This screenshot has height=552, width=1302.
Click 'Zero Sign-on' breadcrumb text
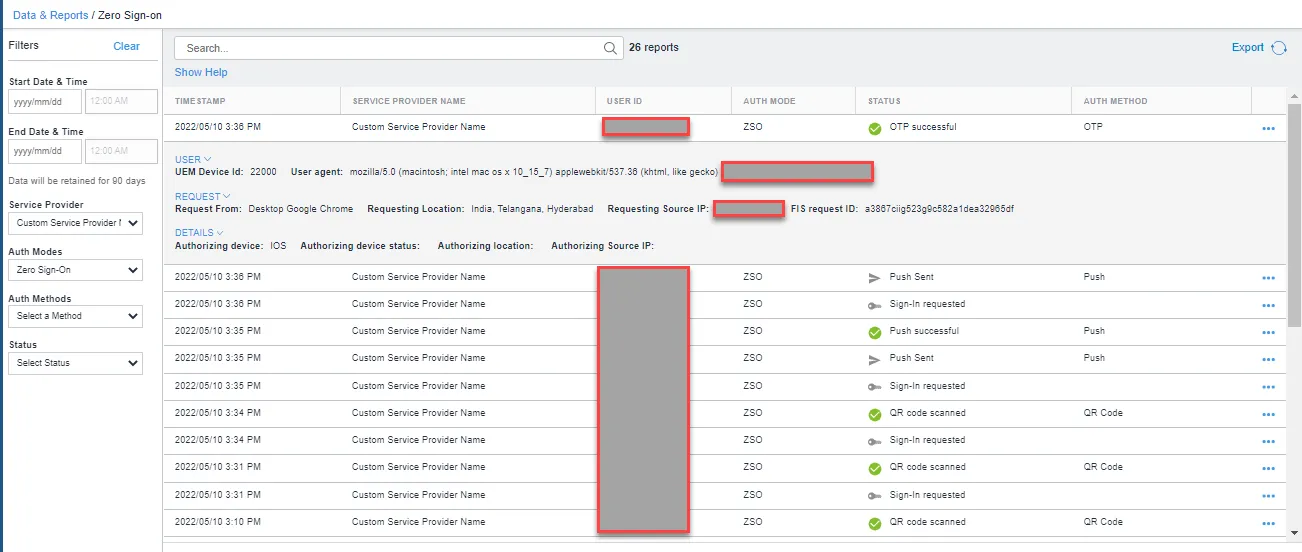130,16
